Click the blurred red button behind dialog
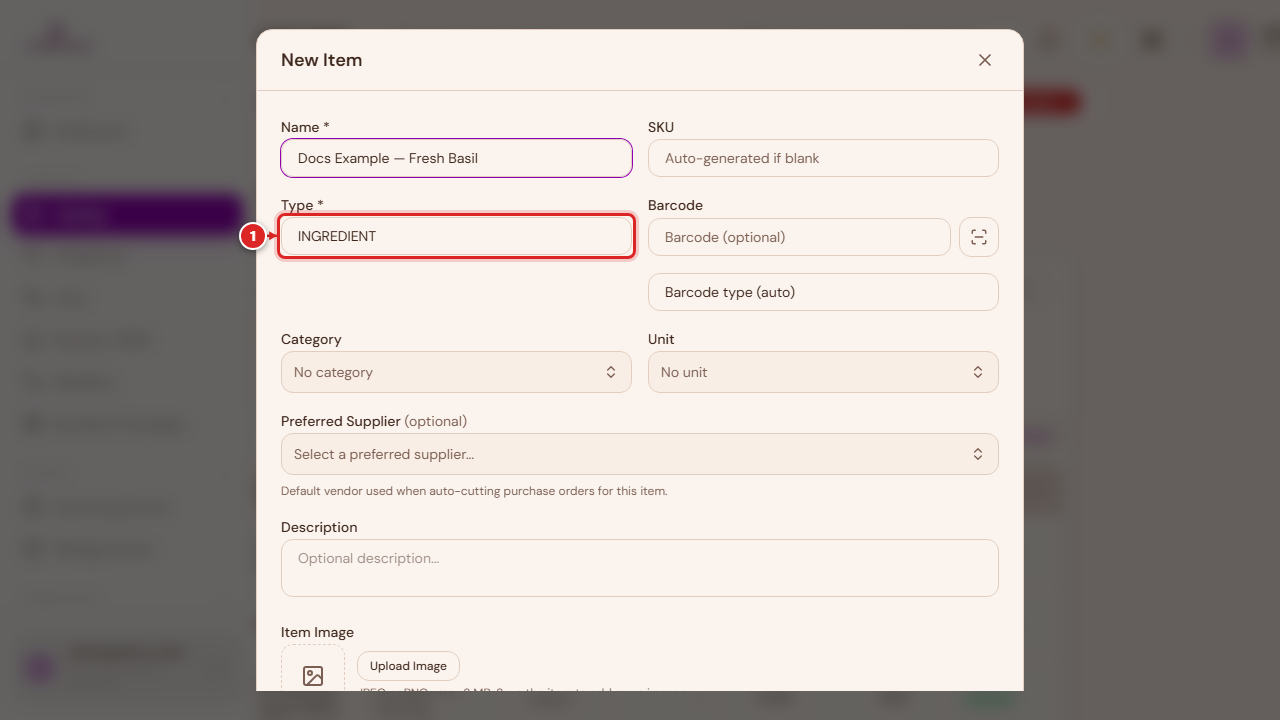 [1052, 102]
